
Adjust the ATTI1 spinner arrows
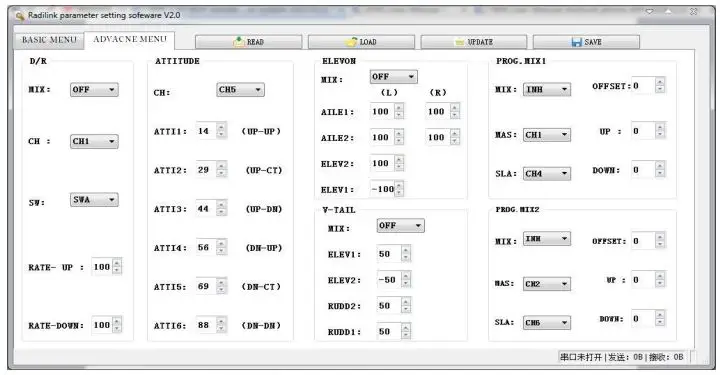pos(221,131)
